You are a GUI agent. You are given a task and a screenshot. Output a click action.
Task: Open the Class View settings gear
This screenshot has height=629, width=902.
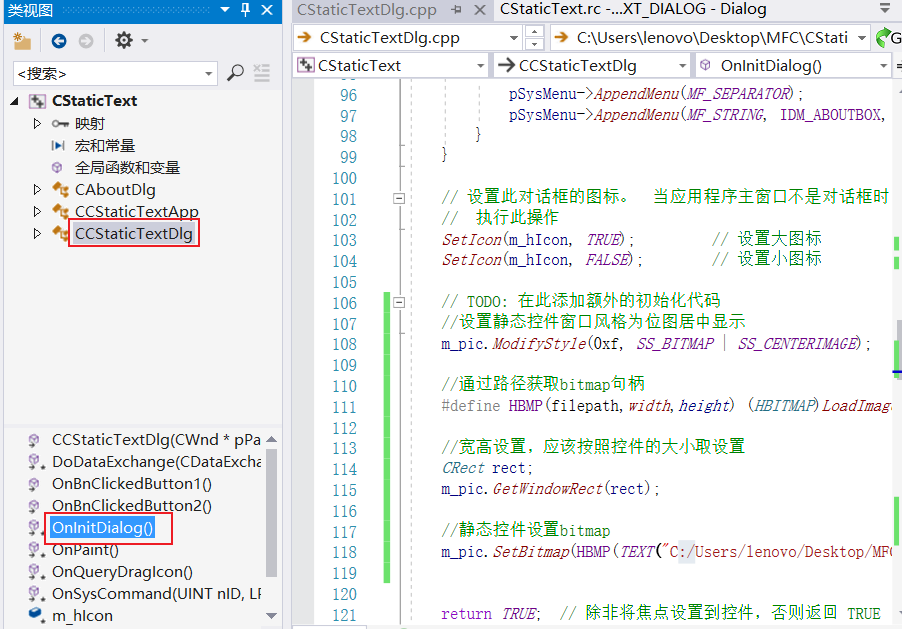coord(124,41)
